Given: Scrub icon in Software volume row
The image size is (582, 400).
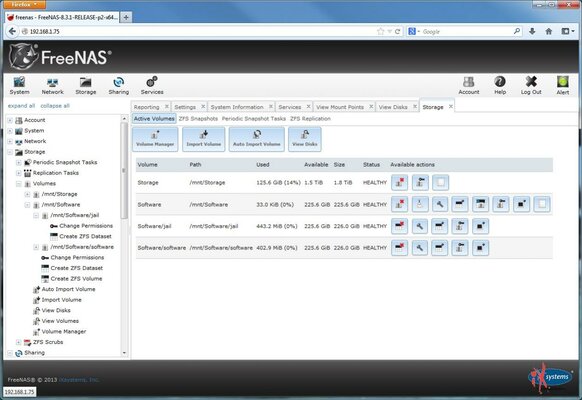Looking at the screenshot, I should (419, 204).
